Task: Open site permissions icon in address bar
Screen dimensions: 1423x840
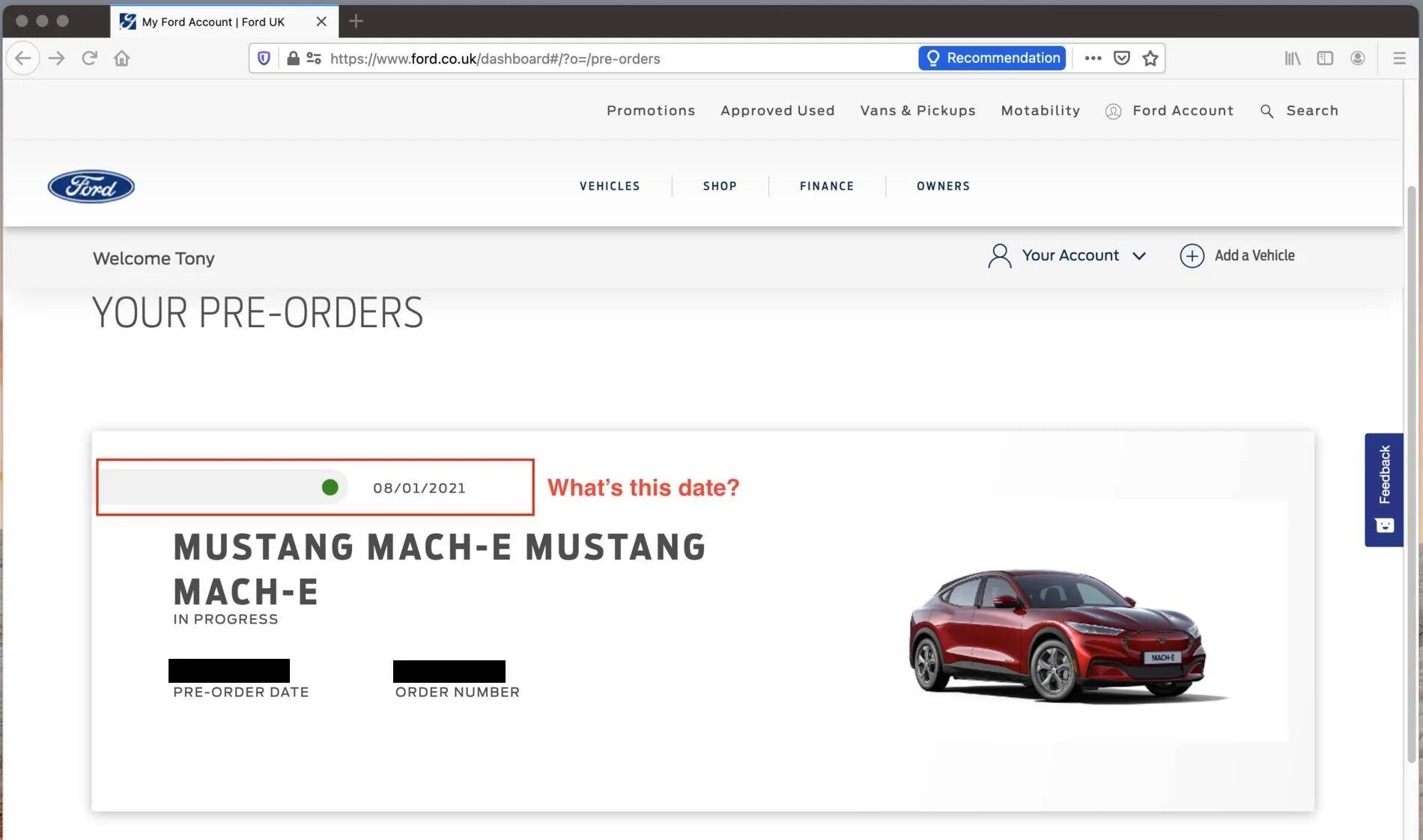Action: point(314,58)
